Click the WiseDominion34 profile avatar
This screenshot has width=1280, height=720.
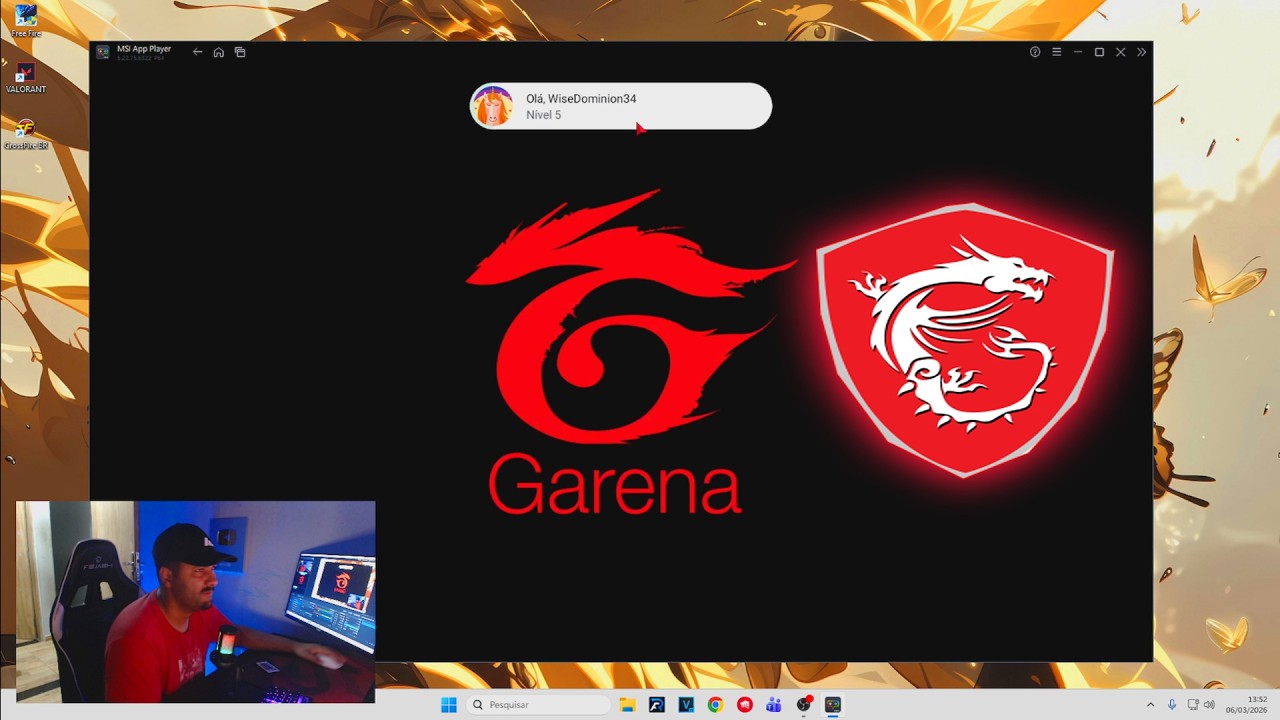[493, 106]
